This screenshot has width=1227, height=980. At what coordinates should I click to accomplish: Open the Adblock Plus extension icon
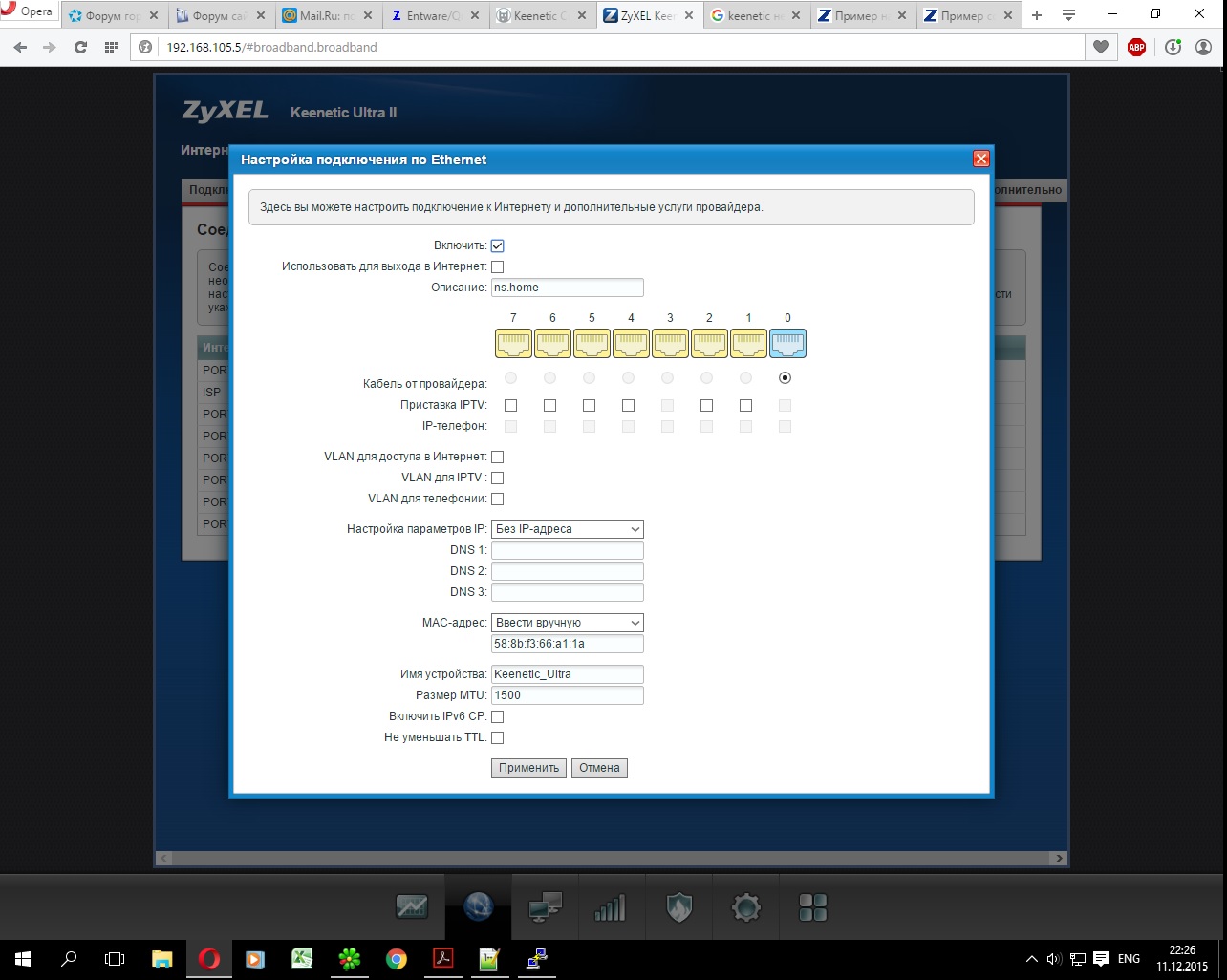(x=1136, y=47)
